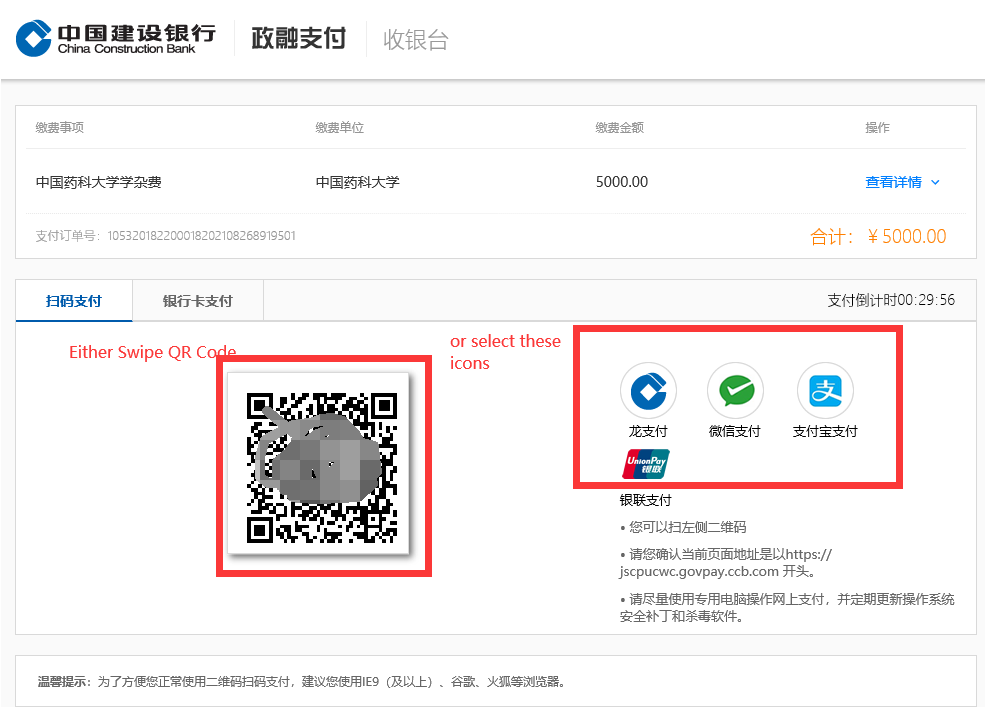Open the 查看详情 link

pos(893,183)
